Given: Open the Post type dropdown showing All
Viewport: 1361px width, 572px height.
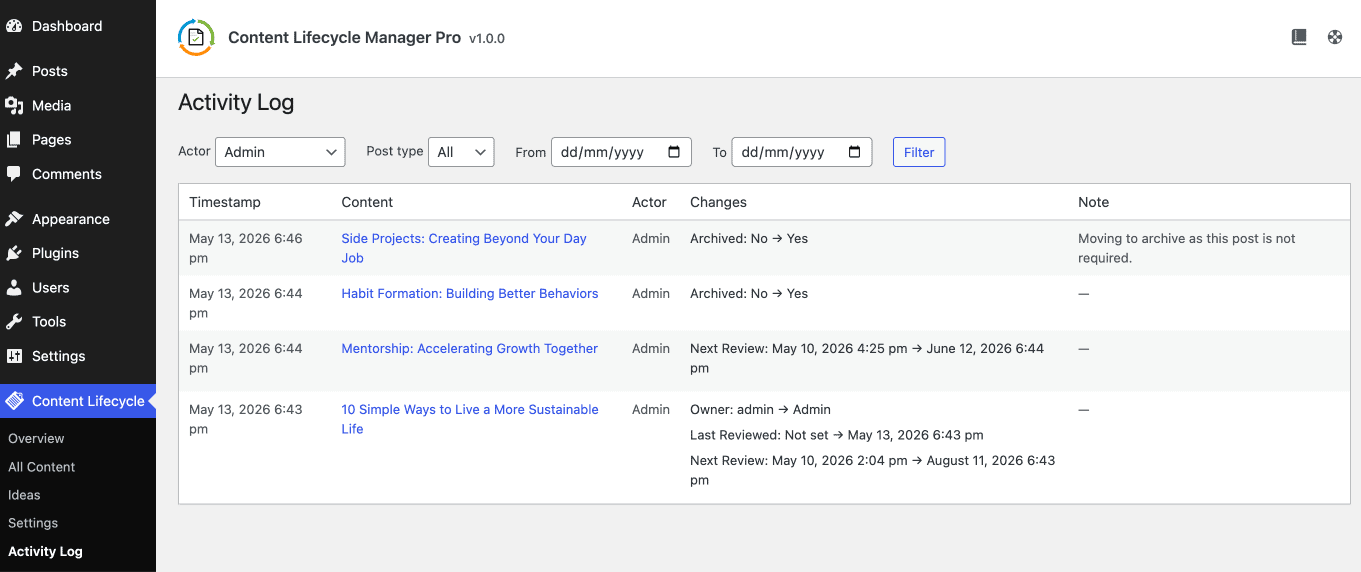Looking at the screenshot, I should pyautogui.click(x=461, y=152).
